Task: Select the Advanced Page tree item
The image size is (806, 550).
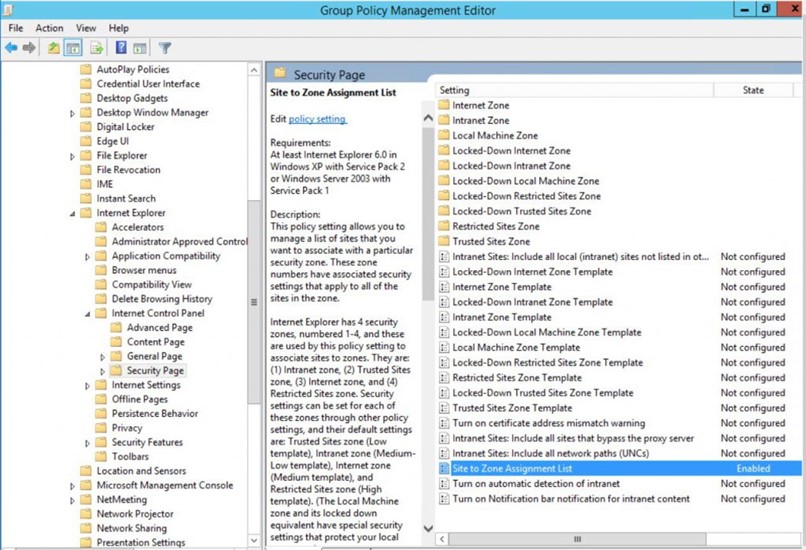Action: [x=160, y=327]
